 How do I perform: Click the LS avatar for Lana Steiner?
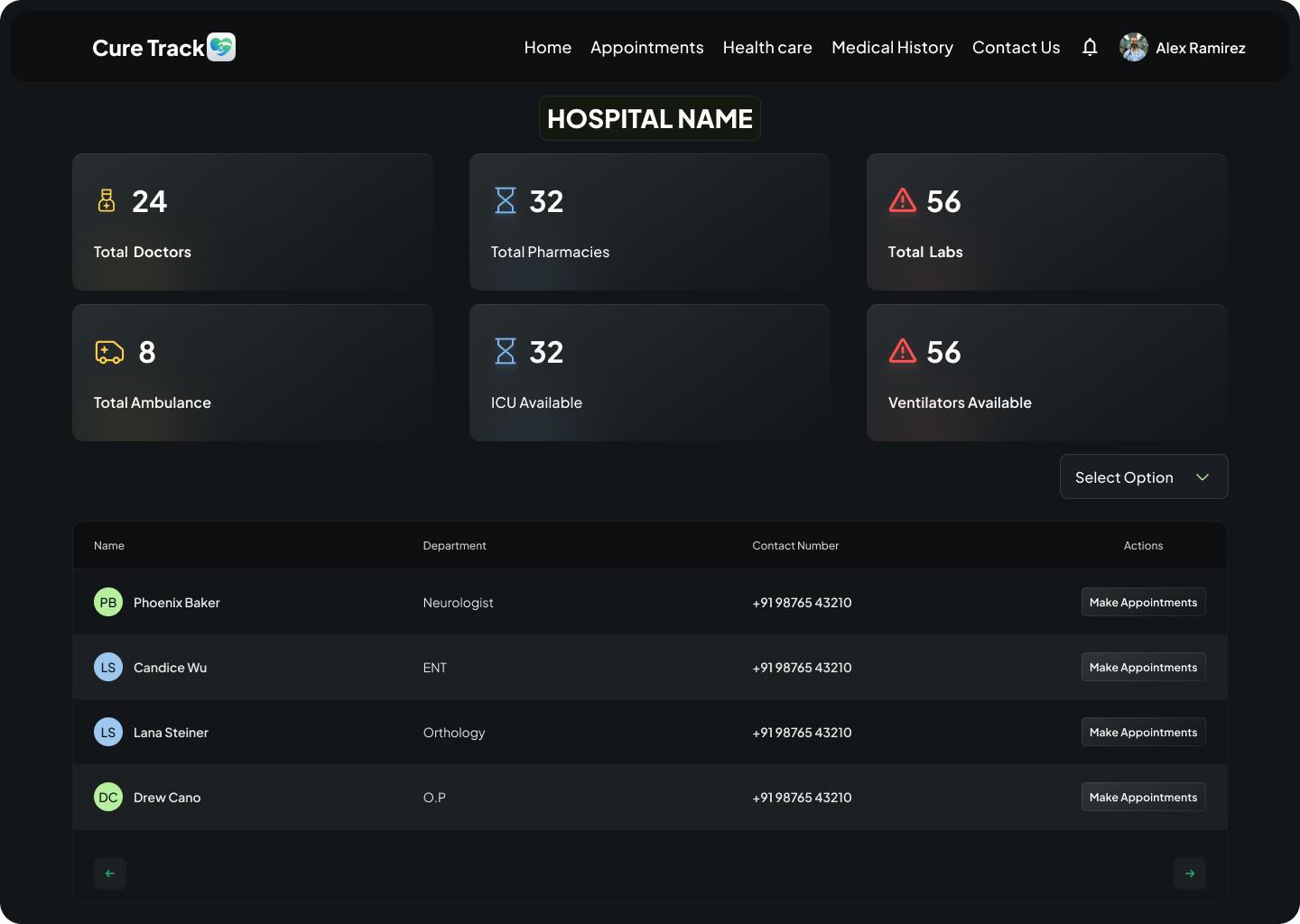point(108,732)
